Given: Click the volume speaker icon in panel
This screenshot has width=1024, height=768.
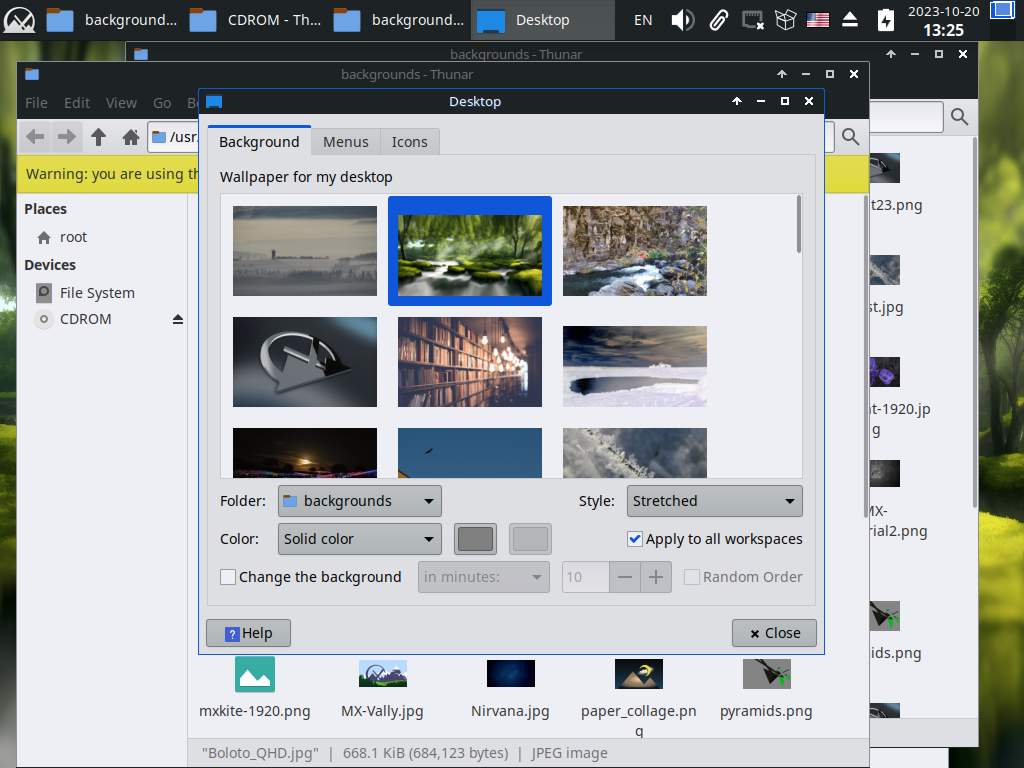Looking at the screenshot, I should pyautogui.click(x=682, y=20).
